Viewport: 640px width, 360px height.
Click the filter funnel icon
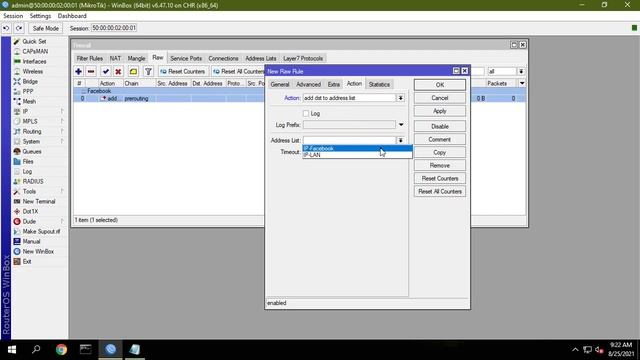tap(148, 71)
